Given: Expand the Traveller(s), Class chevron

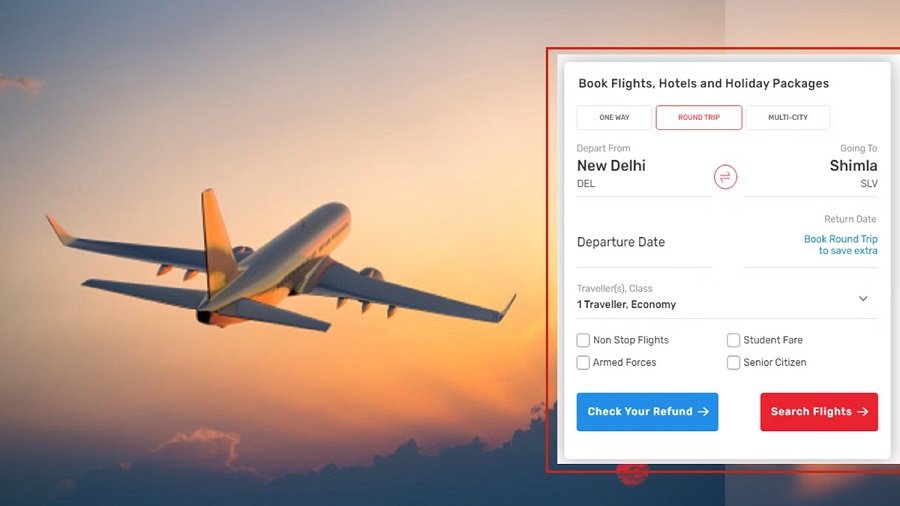Looking at the screenshot, I should 863,298.
